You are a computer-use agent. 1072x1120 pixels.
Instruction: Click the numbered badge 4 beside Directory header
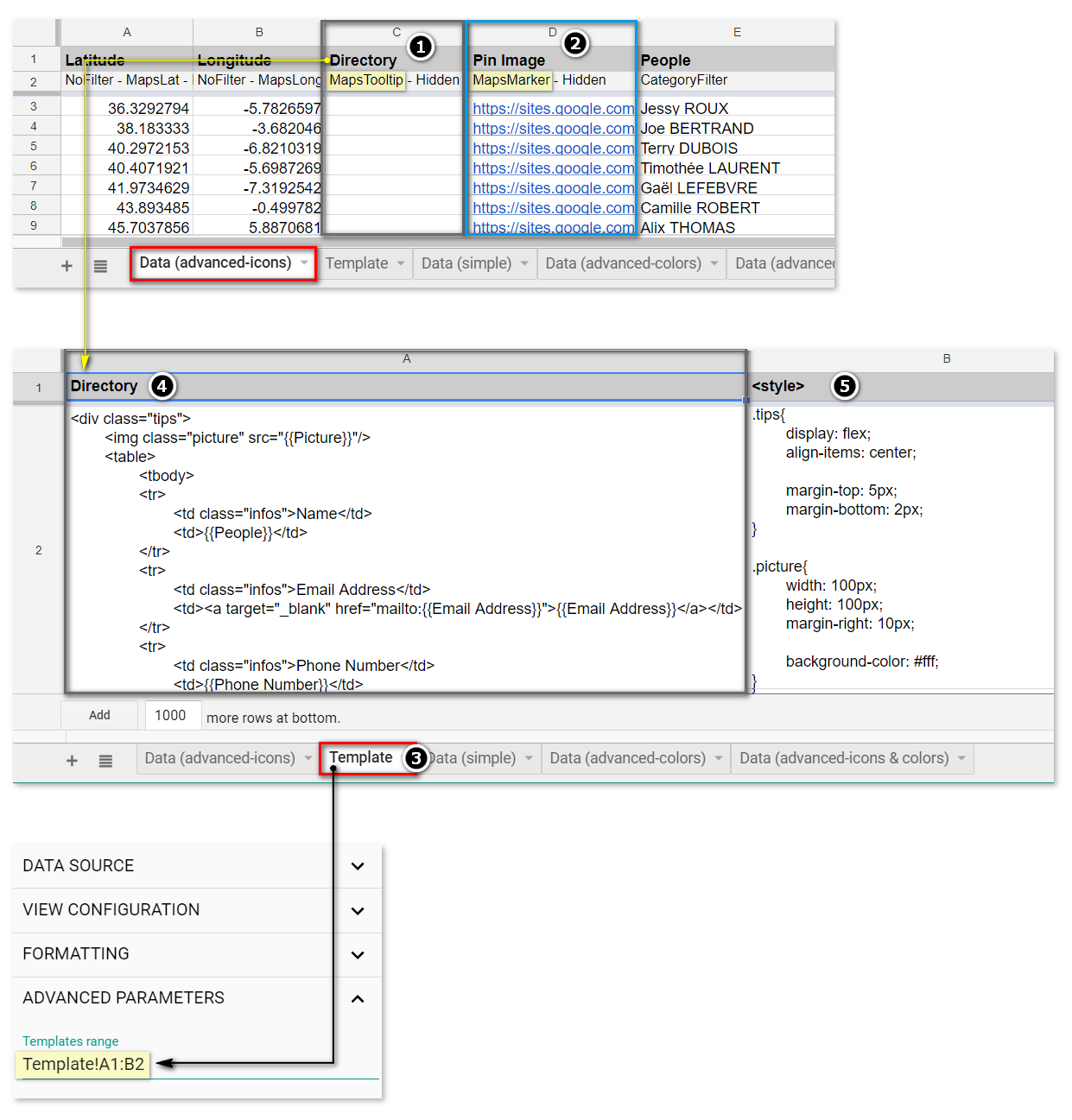(x=162, y=386)
